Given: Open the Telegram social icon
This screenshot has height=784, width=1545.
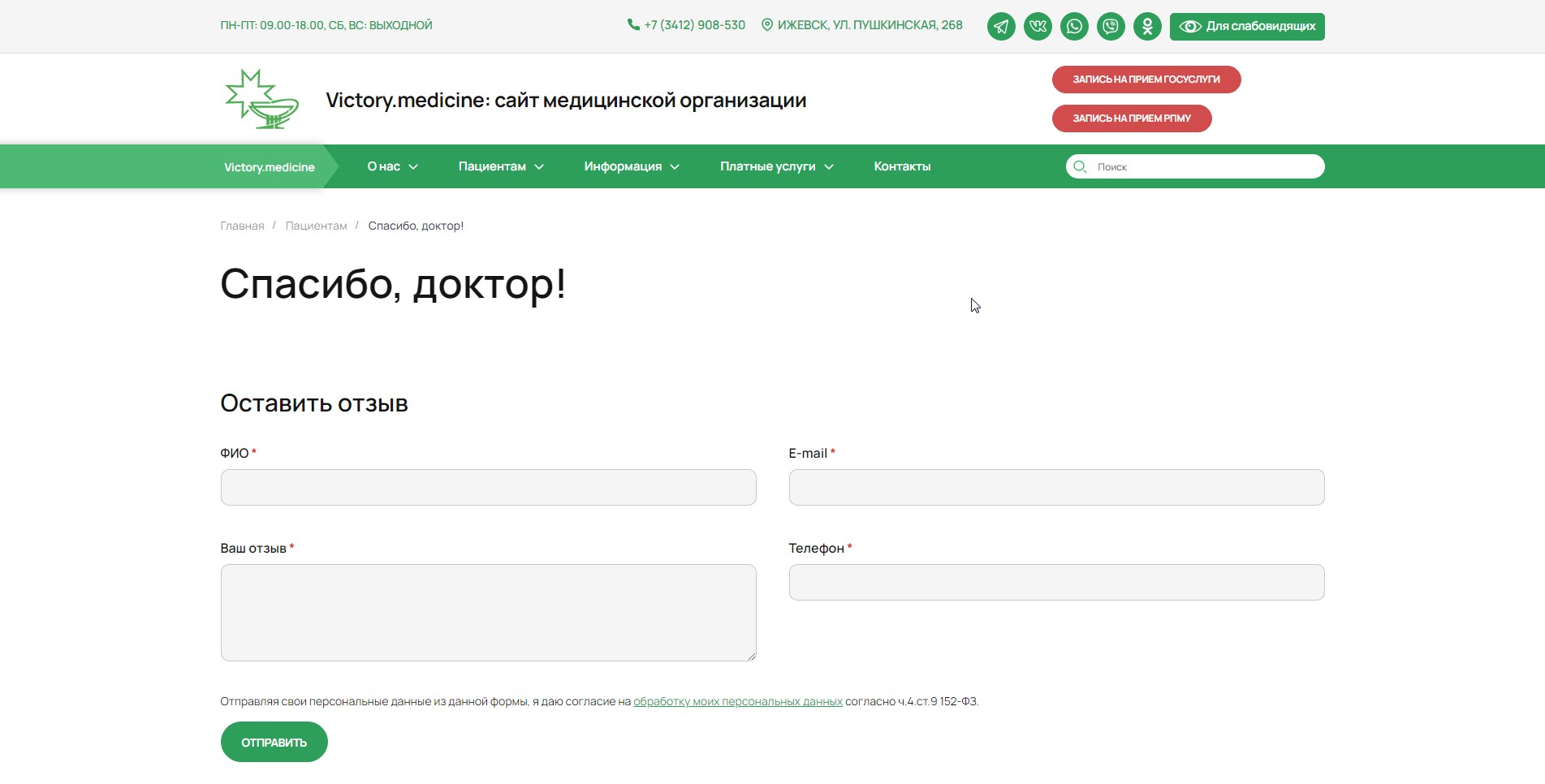Looking at the screenshot, I should [1001, 27].
